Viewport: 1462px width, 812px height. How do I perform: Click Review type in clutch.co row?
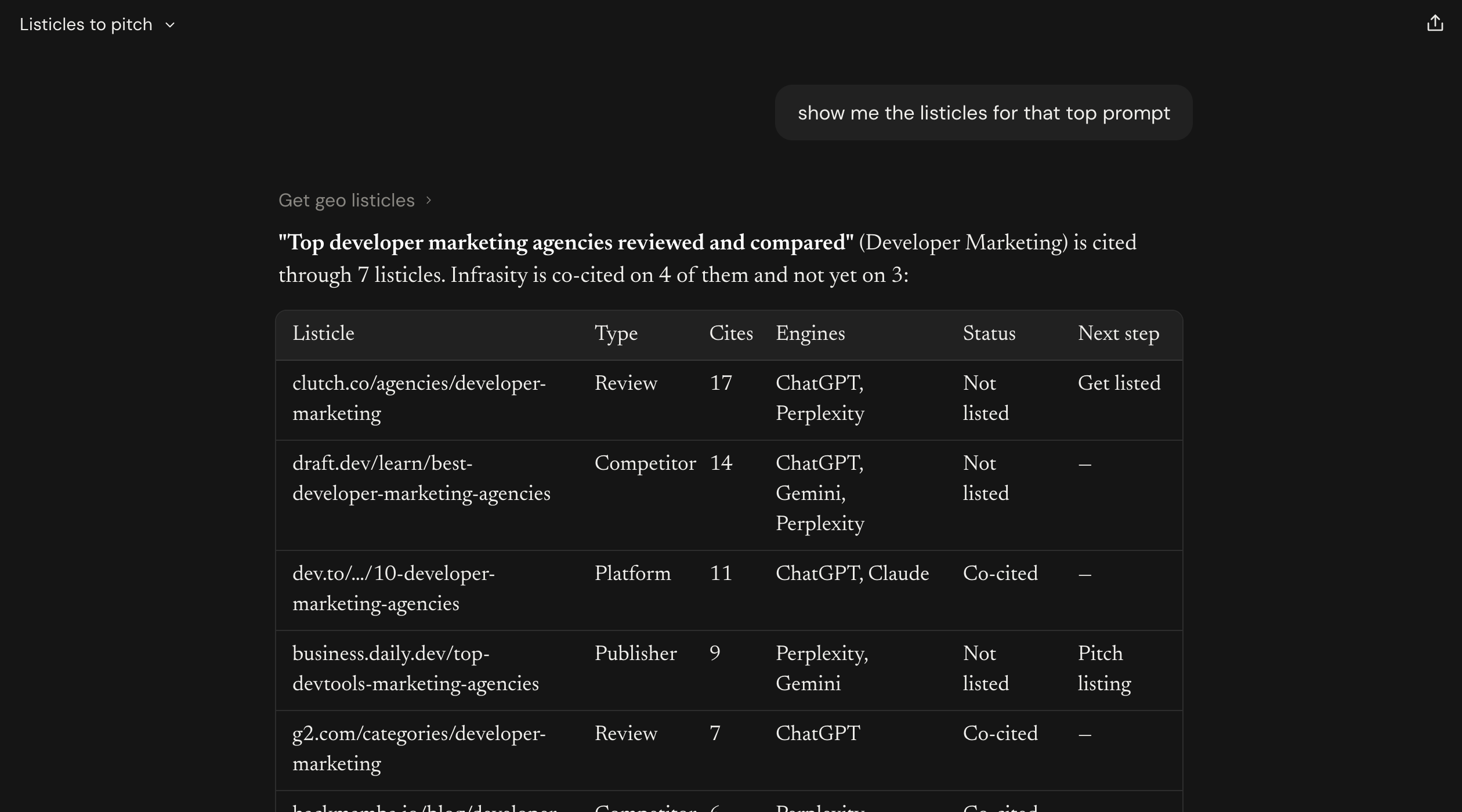point(625,383)
